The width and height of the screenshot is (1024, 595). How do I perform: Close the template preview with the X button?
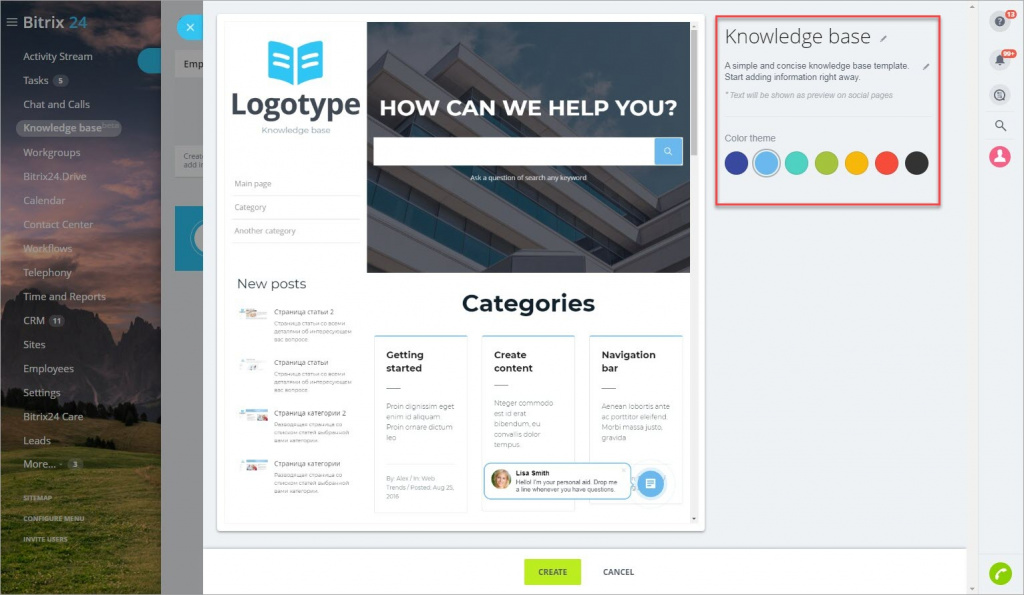[190, 27]
